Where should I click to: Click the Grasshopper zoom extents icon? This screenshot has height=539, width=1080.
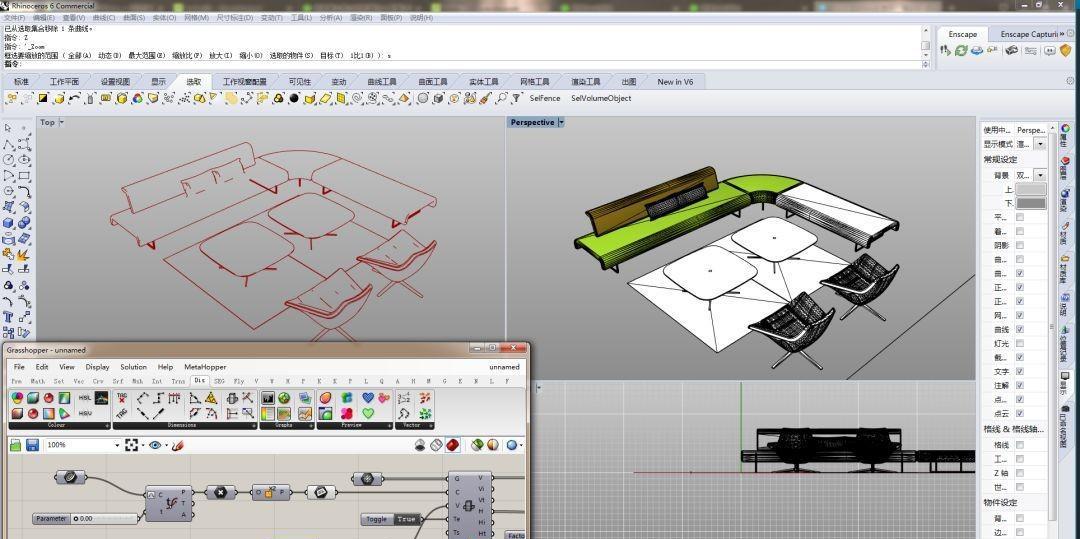(x=132, y=446)
